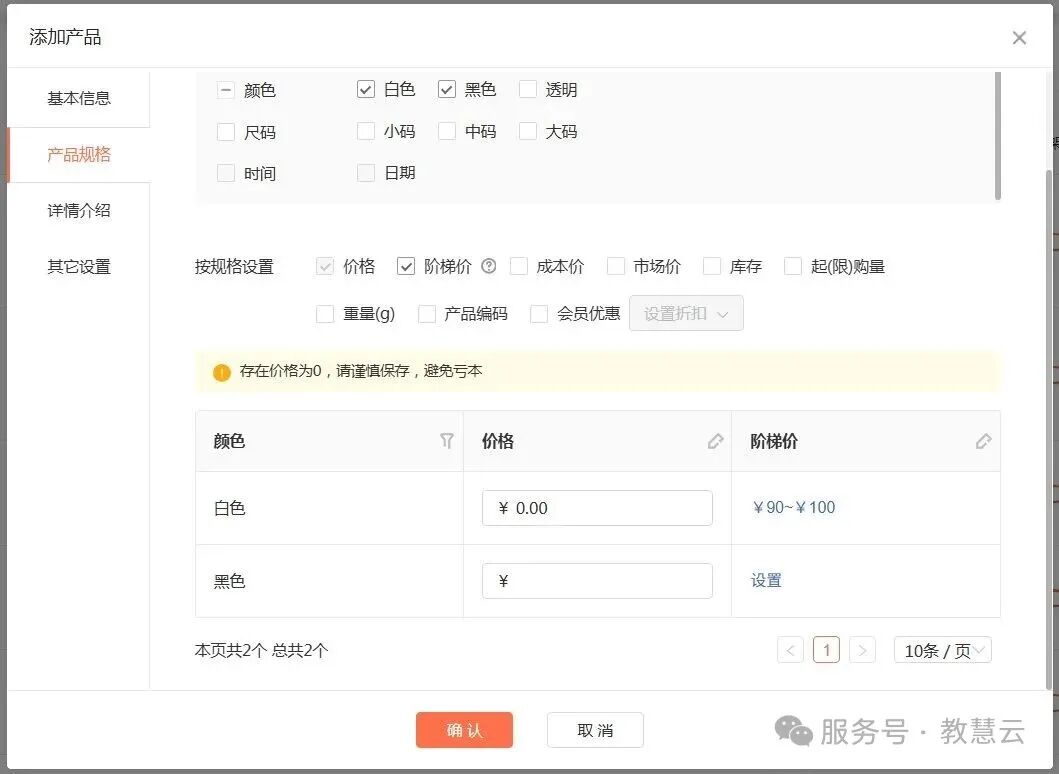Screen dimensions: 1059x774
Task: Check the 透明 color option
Action: point(527,89)
